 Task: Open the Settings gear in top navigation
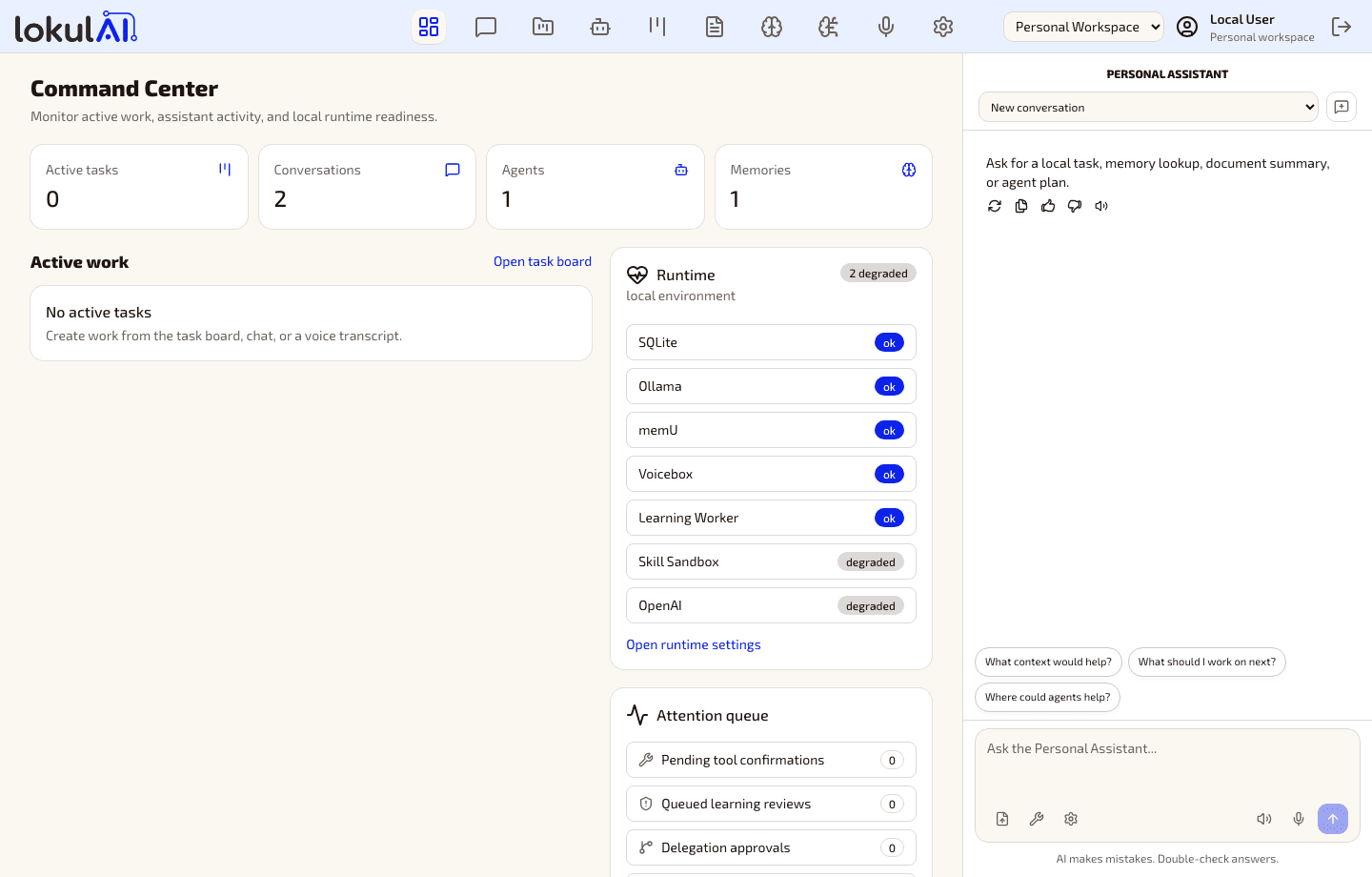point(943,27)
